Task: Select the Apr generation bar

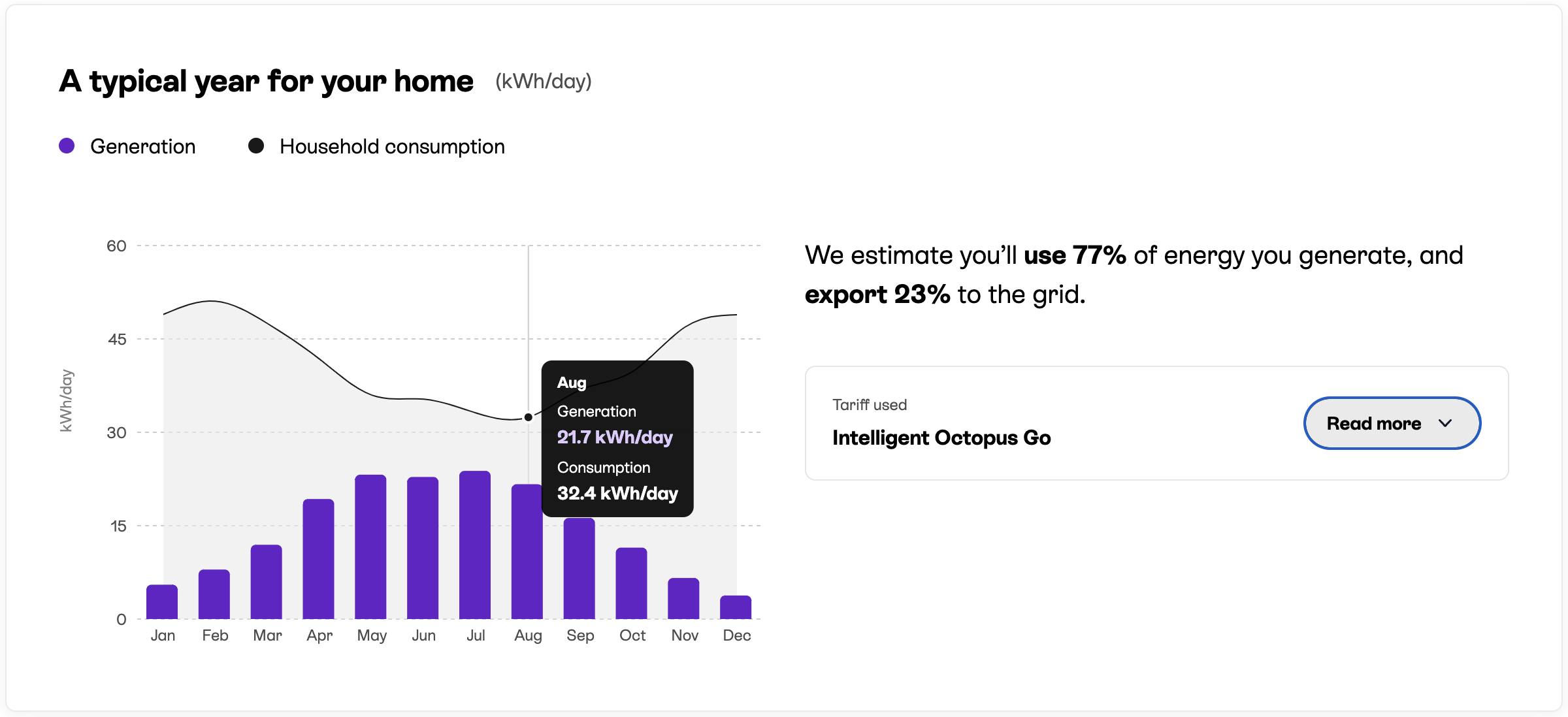Action: point(319,559)
